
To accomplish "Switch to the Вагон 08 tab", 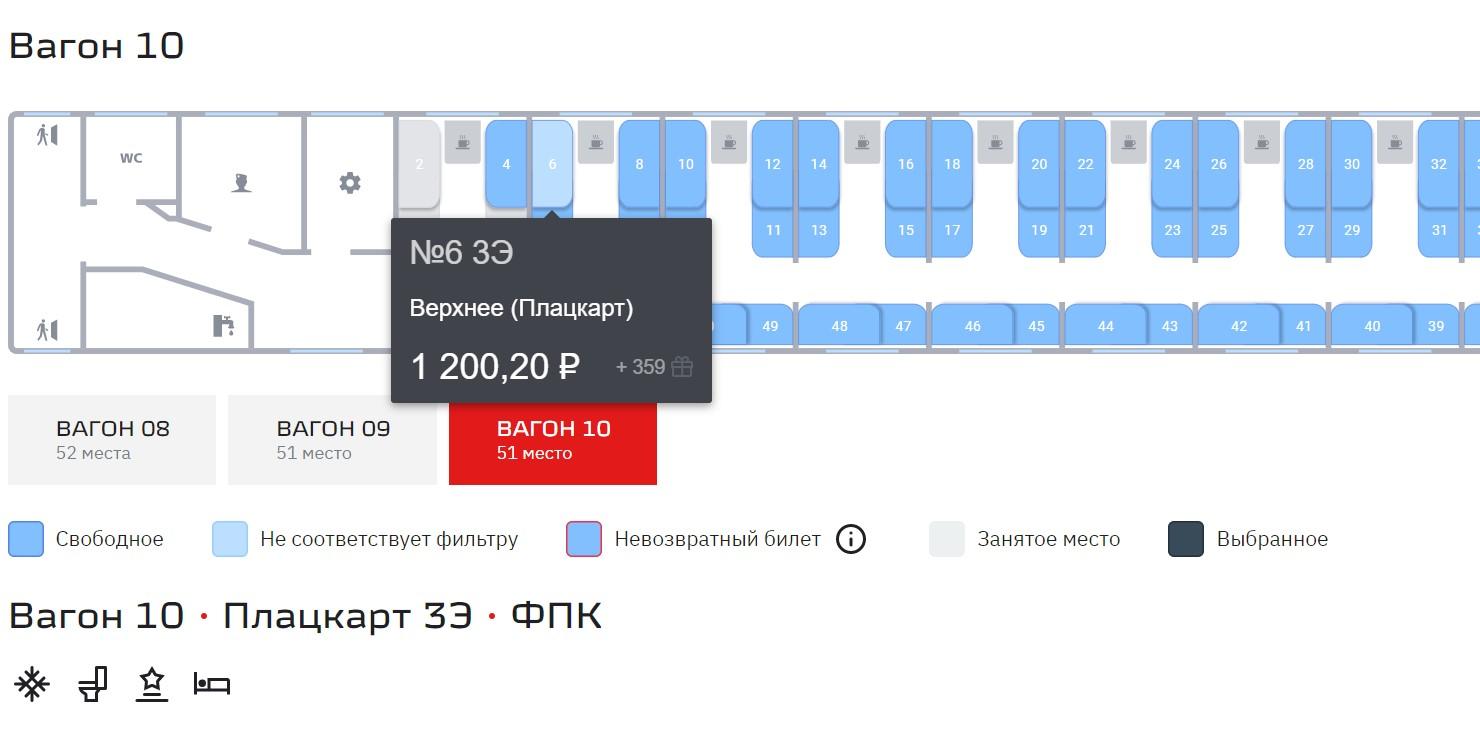I will tap(112, 440).
